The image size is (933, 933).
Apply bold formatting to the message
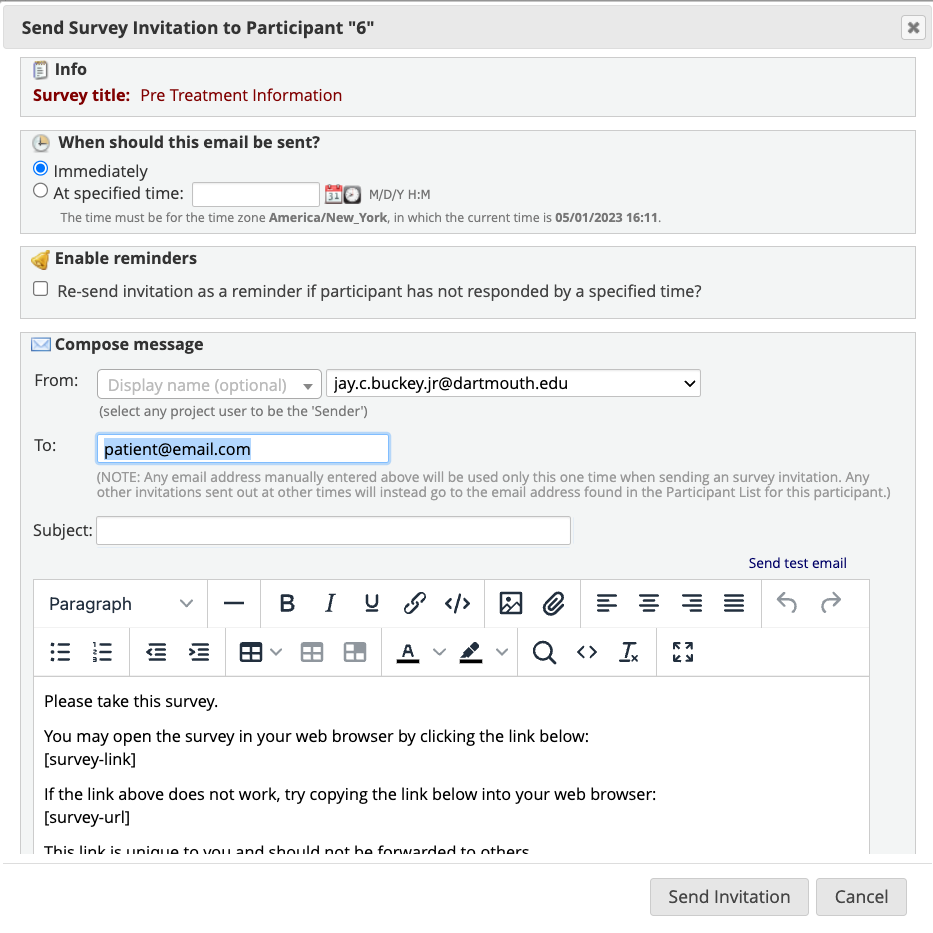click(x=287, y=603)
